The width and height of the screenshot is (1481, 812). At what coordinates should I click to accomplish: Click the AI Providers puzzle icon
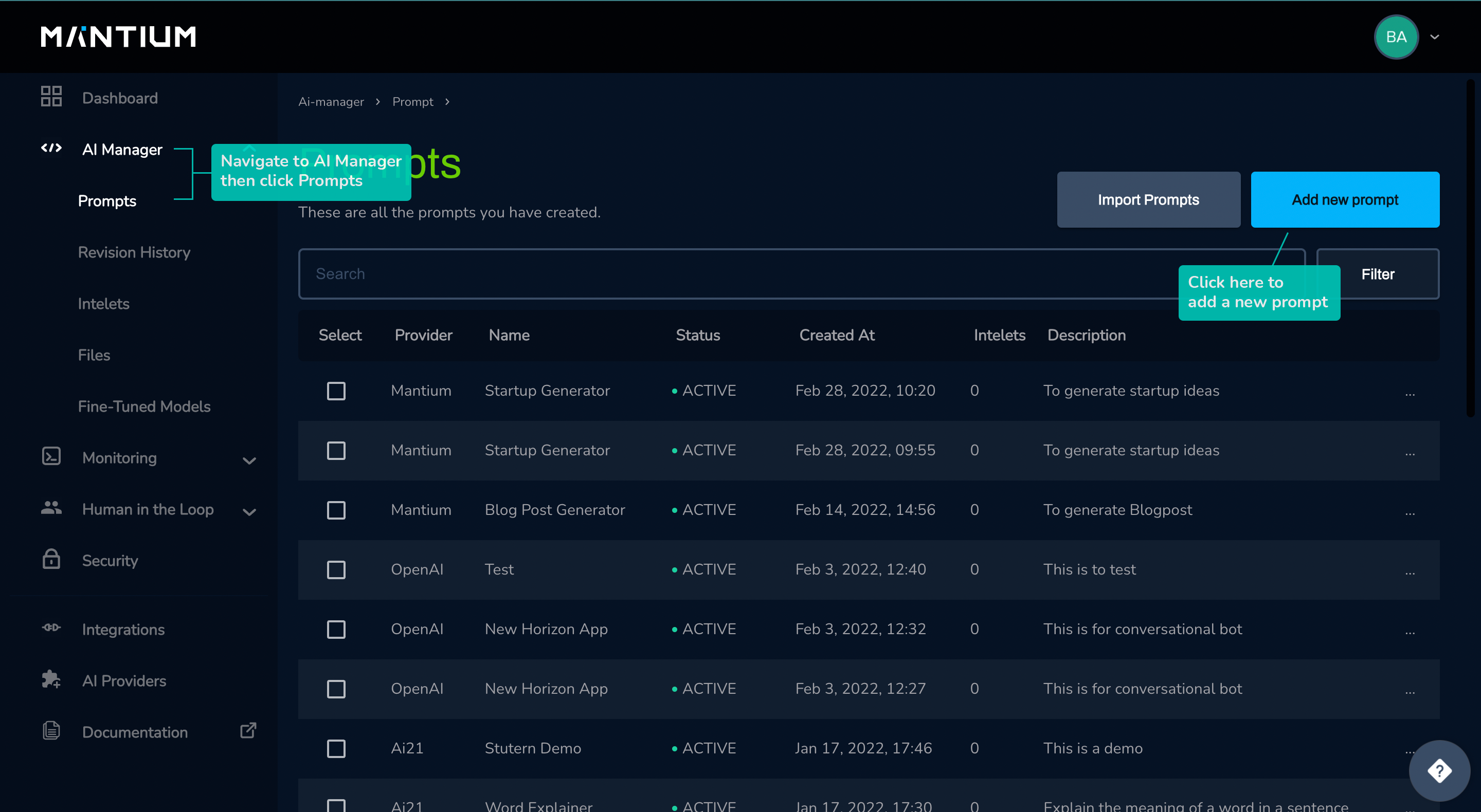pos(51,679)
